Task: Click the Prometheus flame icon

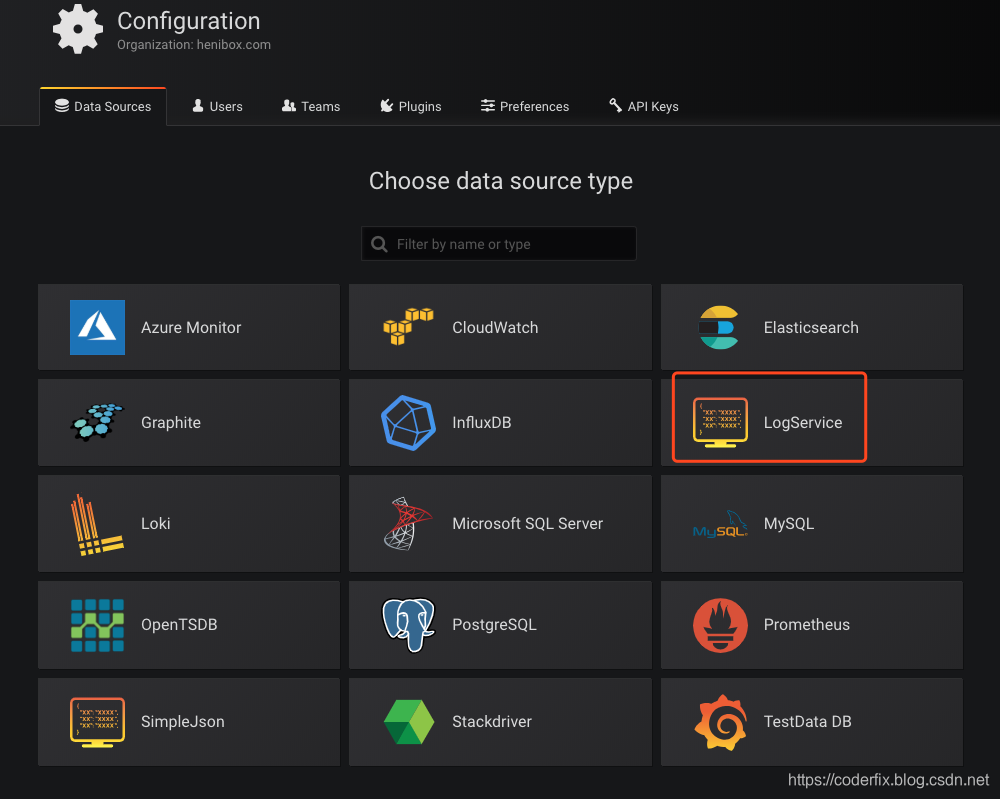Action: [x=720, y=625]
